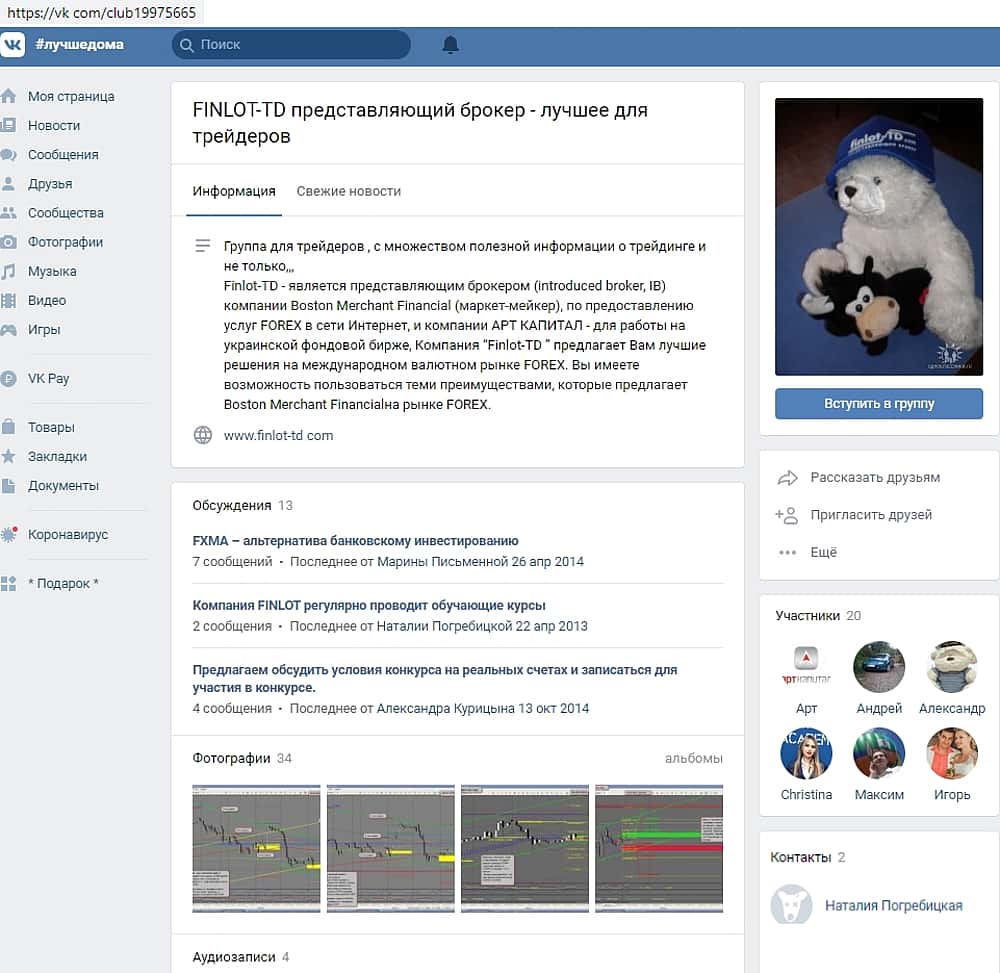Click Пригласить друзей
This screenshot has height=973, width=1000.
[x=871, y=515]
